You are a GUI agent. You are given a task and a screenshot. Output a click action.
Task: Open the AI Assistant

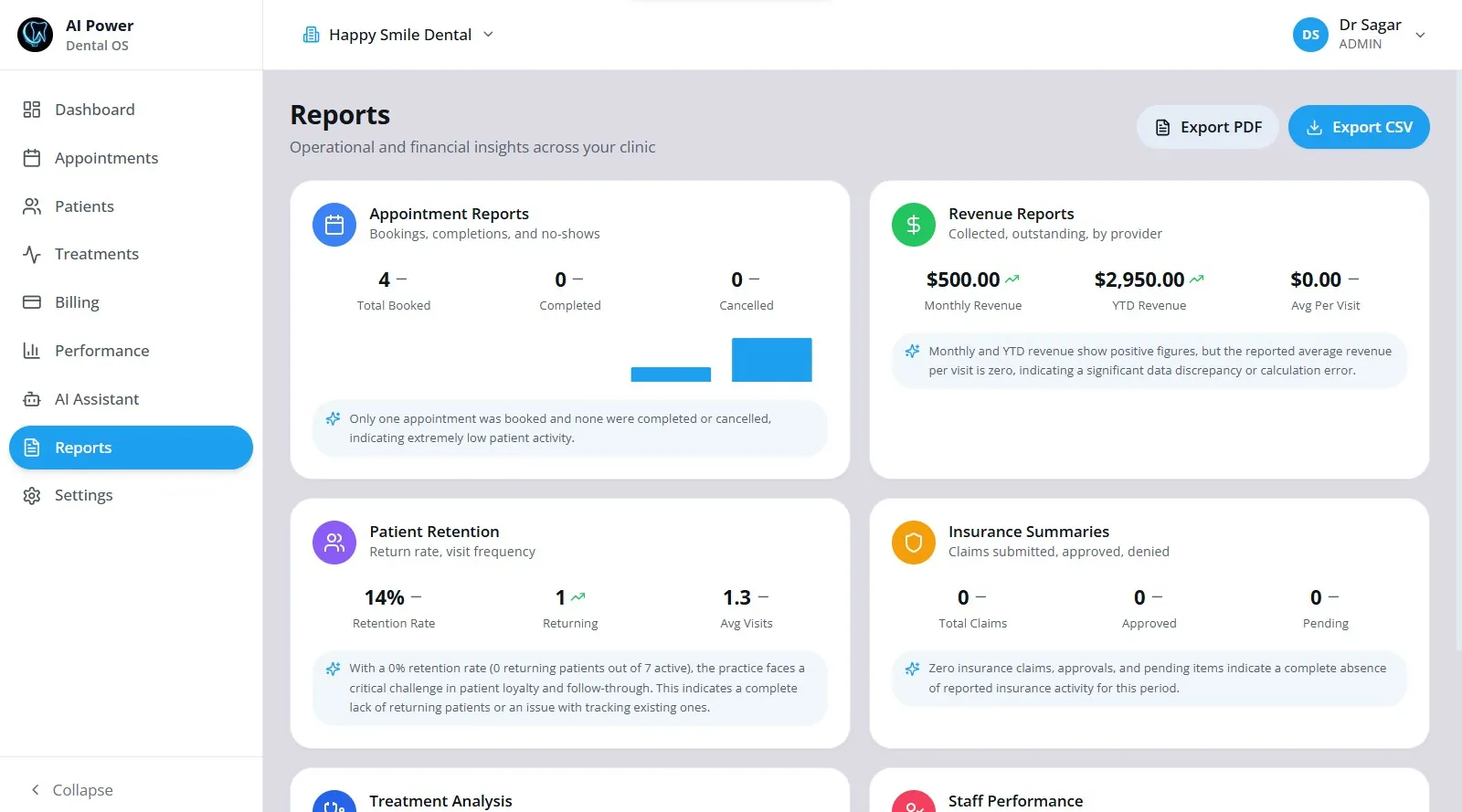(131, 399)
